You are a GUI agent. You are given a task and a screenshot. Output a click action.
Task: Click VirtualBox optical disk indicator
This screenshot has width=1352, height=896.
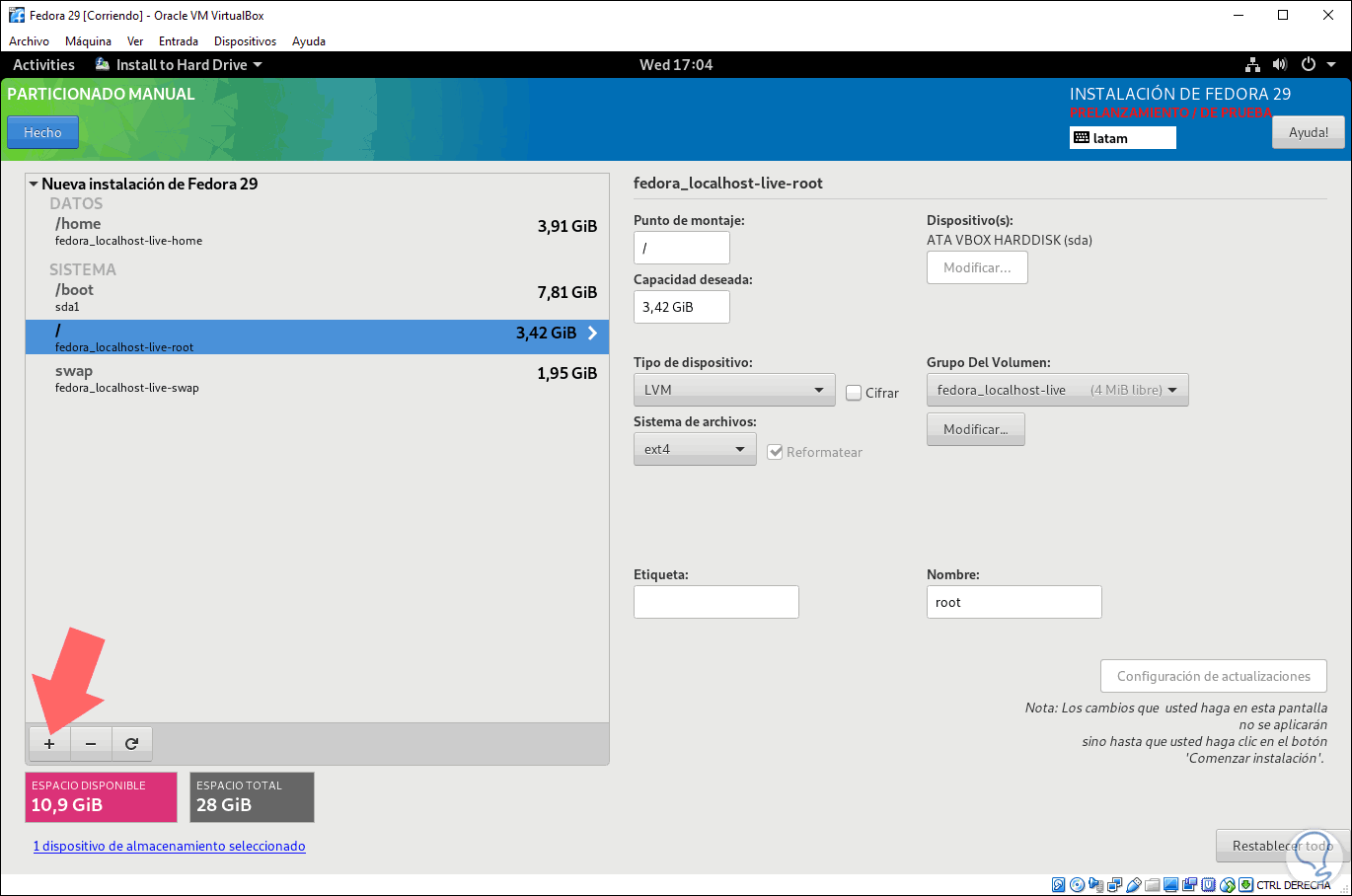tap(1077, 885)
